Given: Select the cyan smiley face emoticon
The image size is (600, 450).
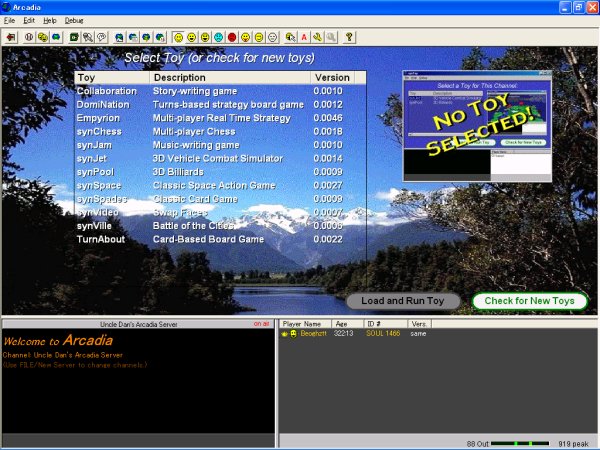Looking at the screenshot, I should pos(217,37).
